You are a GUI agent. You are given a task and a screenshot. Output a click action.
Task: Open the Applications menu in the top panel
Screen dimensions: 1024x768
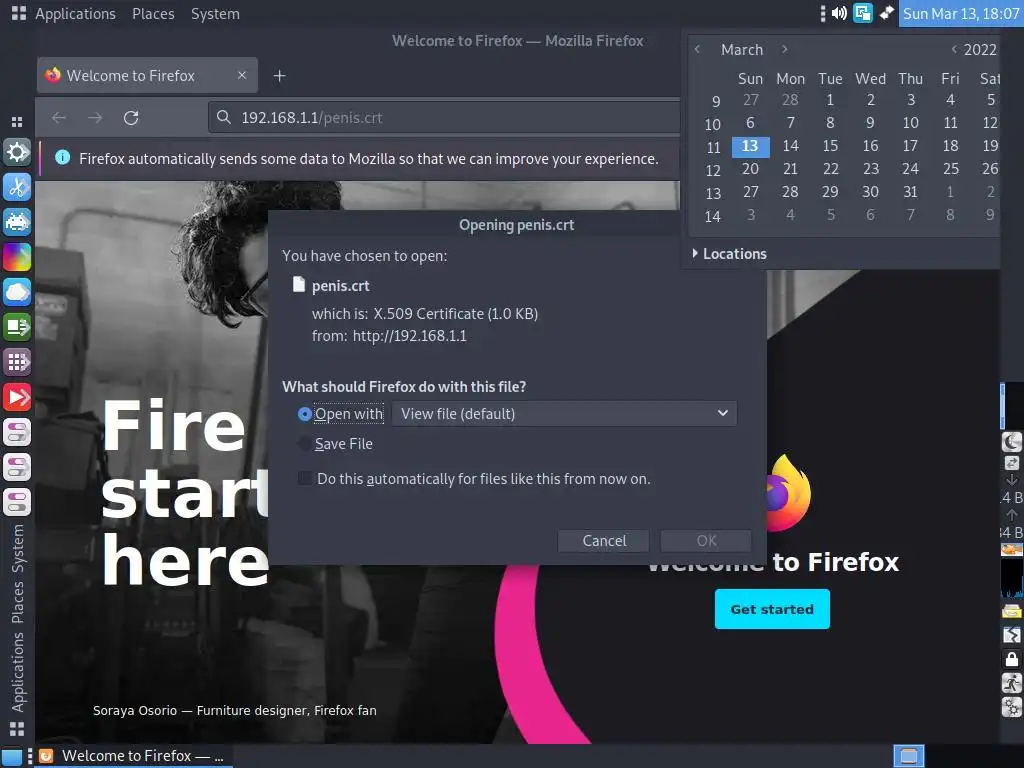(75, 14)
